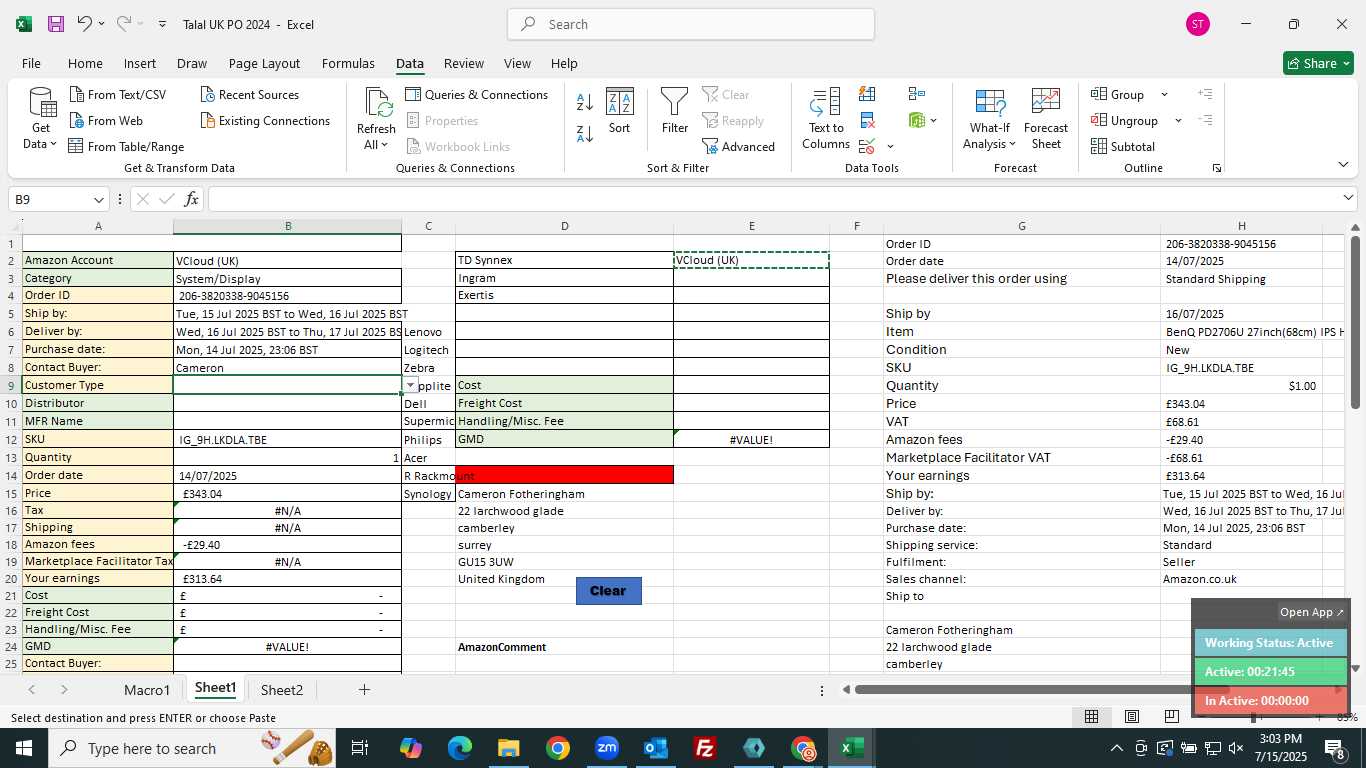Image resolution: width=1366 pixels, height=768 pixels.
Task: Click the vertical scrollbar thumb
Action: pos(1355,322)
